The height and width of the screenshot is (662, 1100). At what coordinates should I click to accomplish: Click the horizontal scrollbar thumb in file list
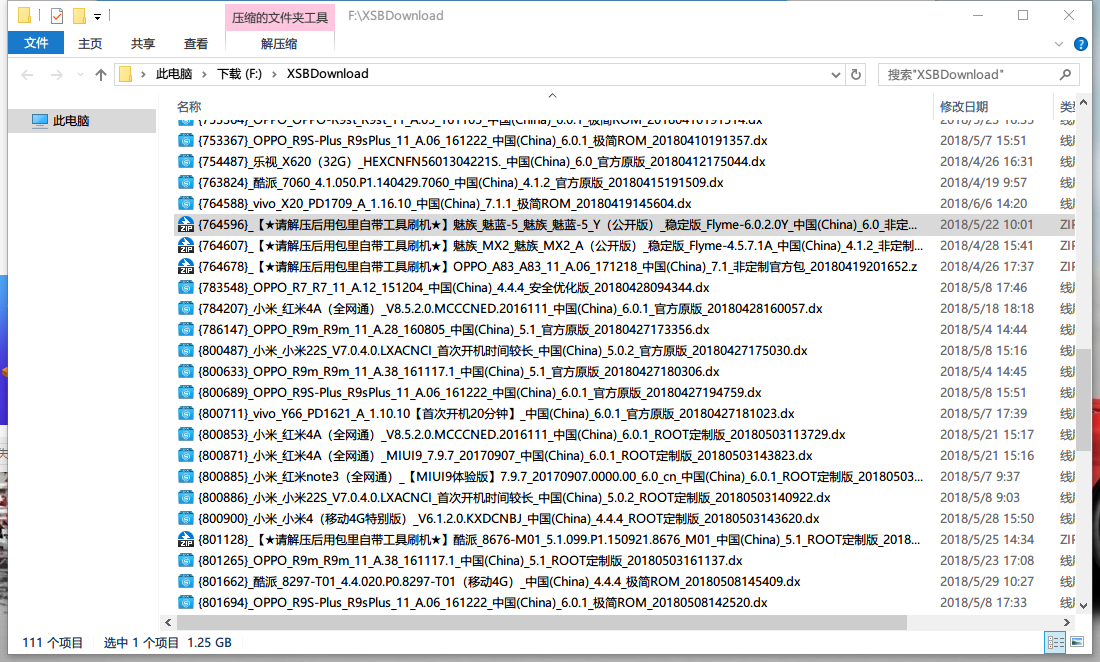542,622
